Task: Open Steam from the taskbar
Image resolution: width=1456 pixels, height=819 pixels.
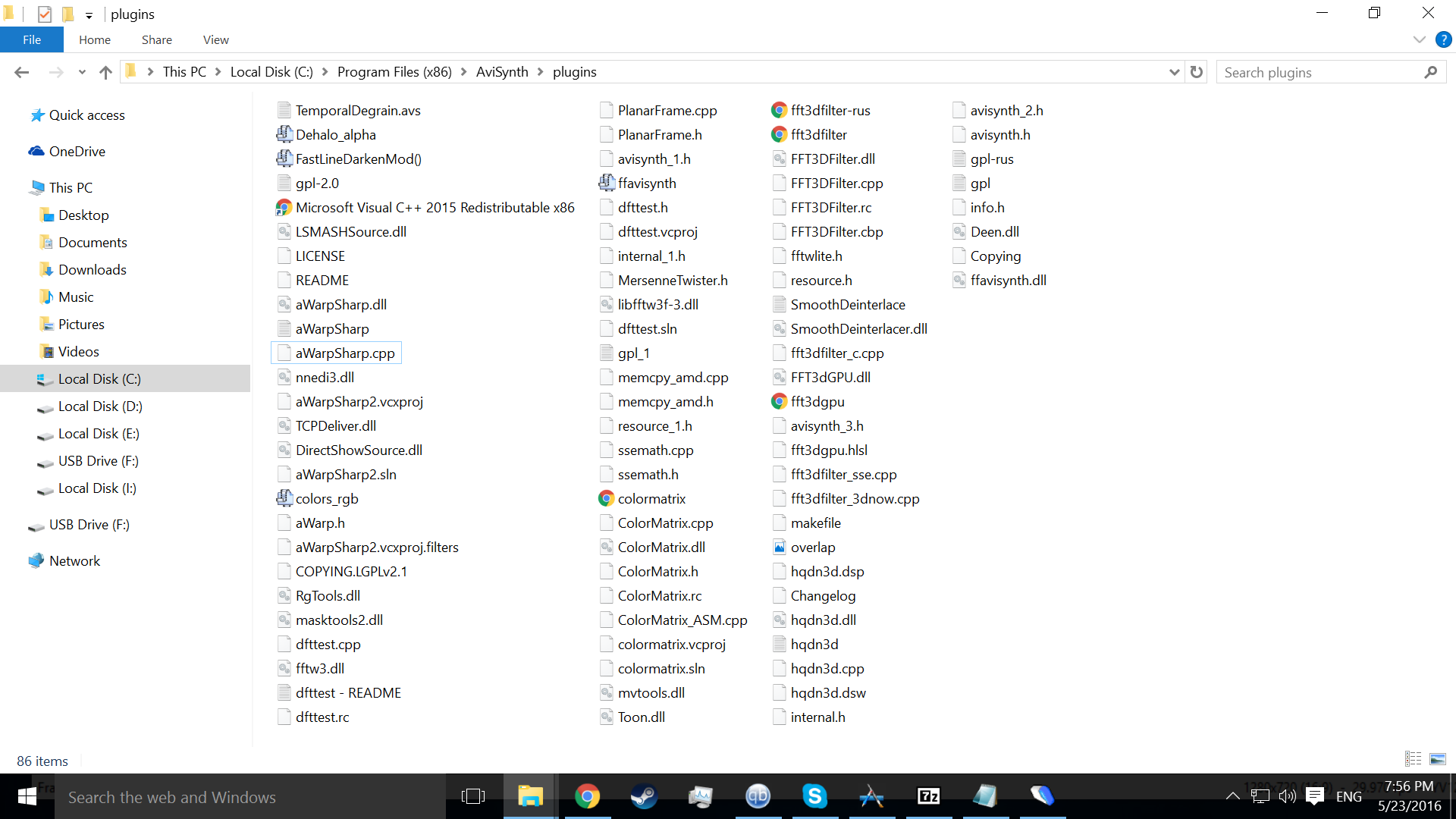Action: coord(644,796)
